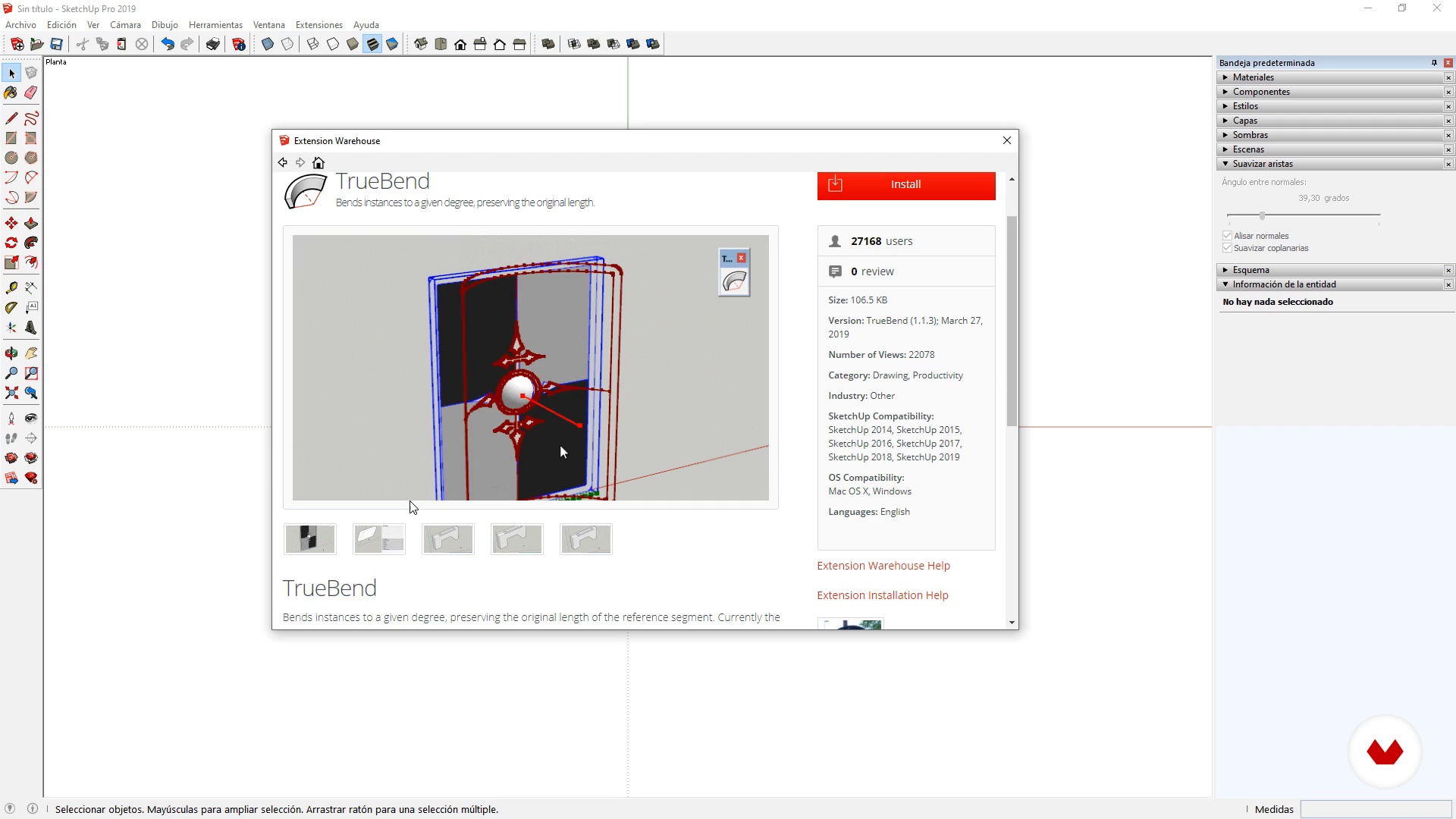This screenshot has width=1456, height=819.
Task: Select the Pan hand tool
Action: click(31, 353)
